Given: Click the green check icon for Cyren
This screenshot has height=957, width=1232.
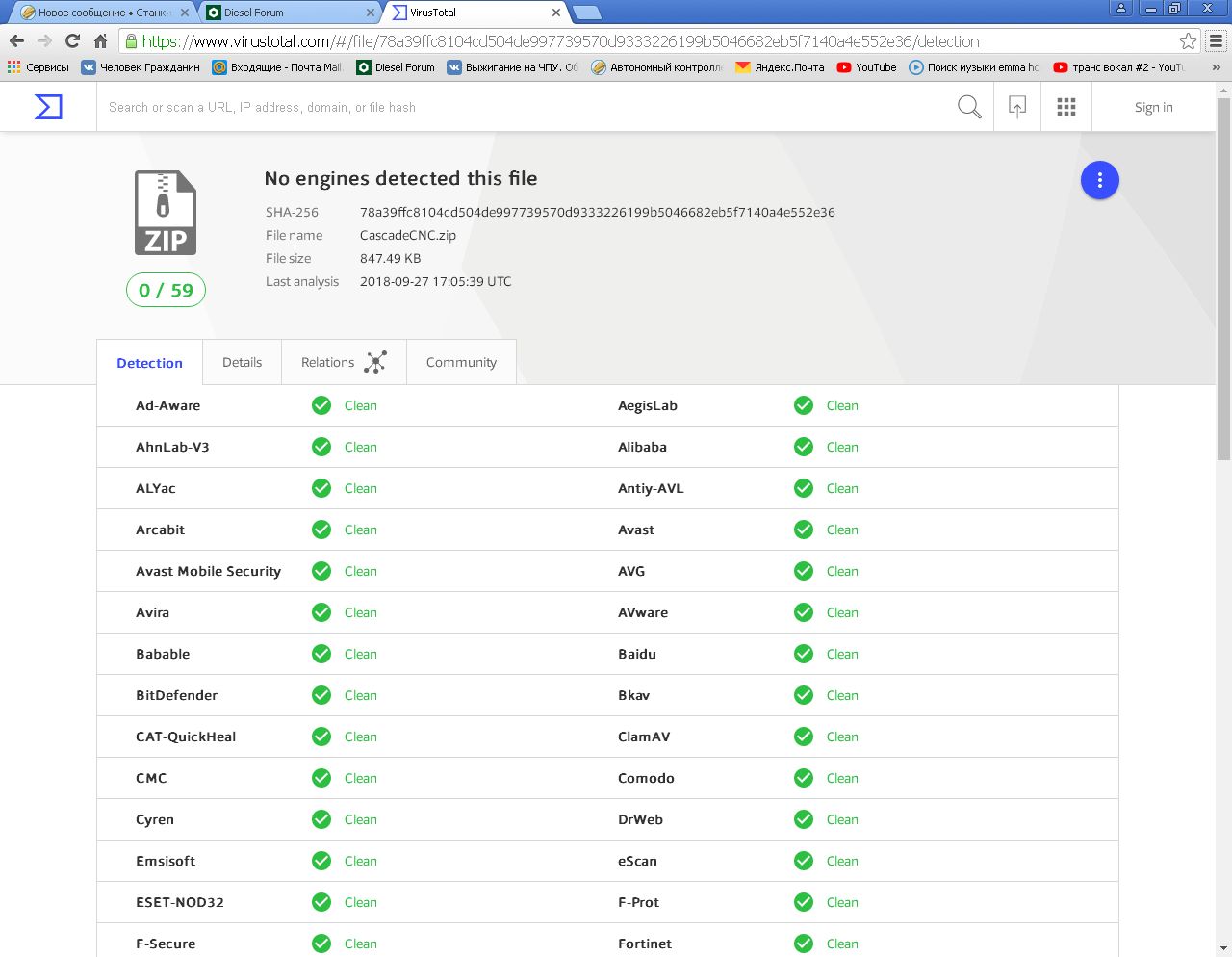Looking at the screenshot, I should point(321,819).
